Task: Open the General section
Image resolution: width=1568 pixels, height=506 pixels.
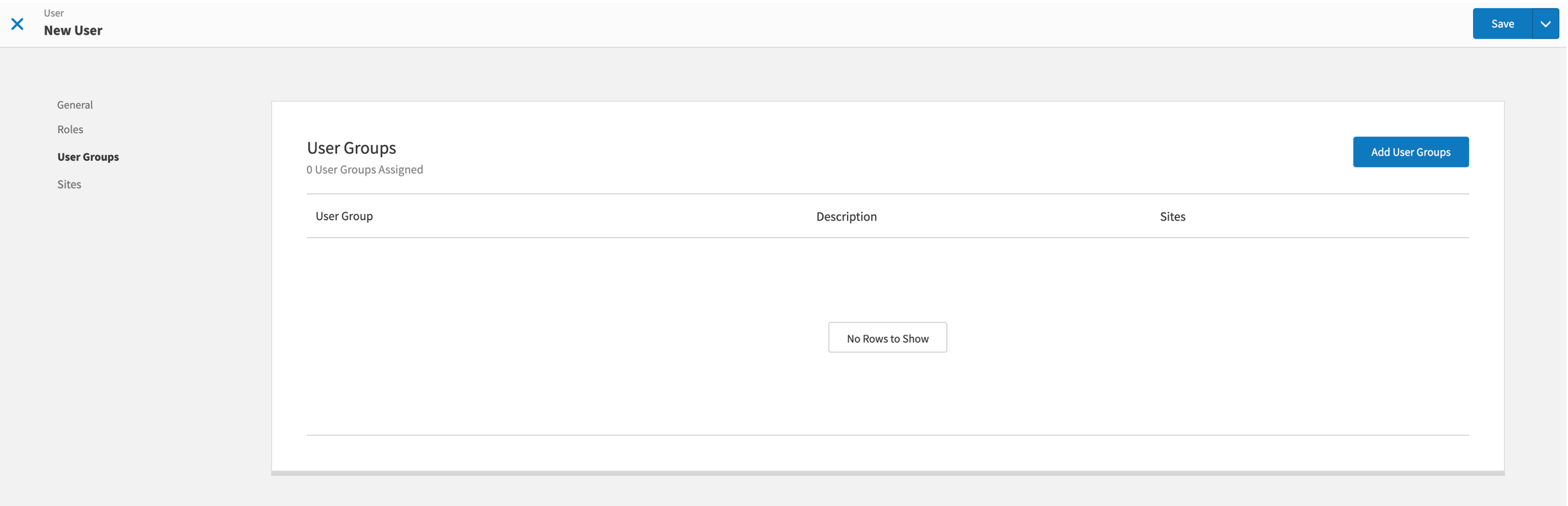Action: pos(75,105)
